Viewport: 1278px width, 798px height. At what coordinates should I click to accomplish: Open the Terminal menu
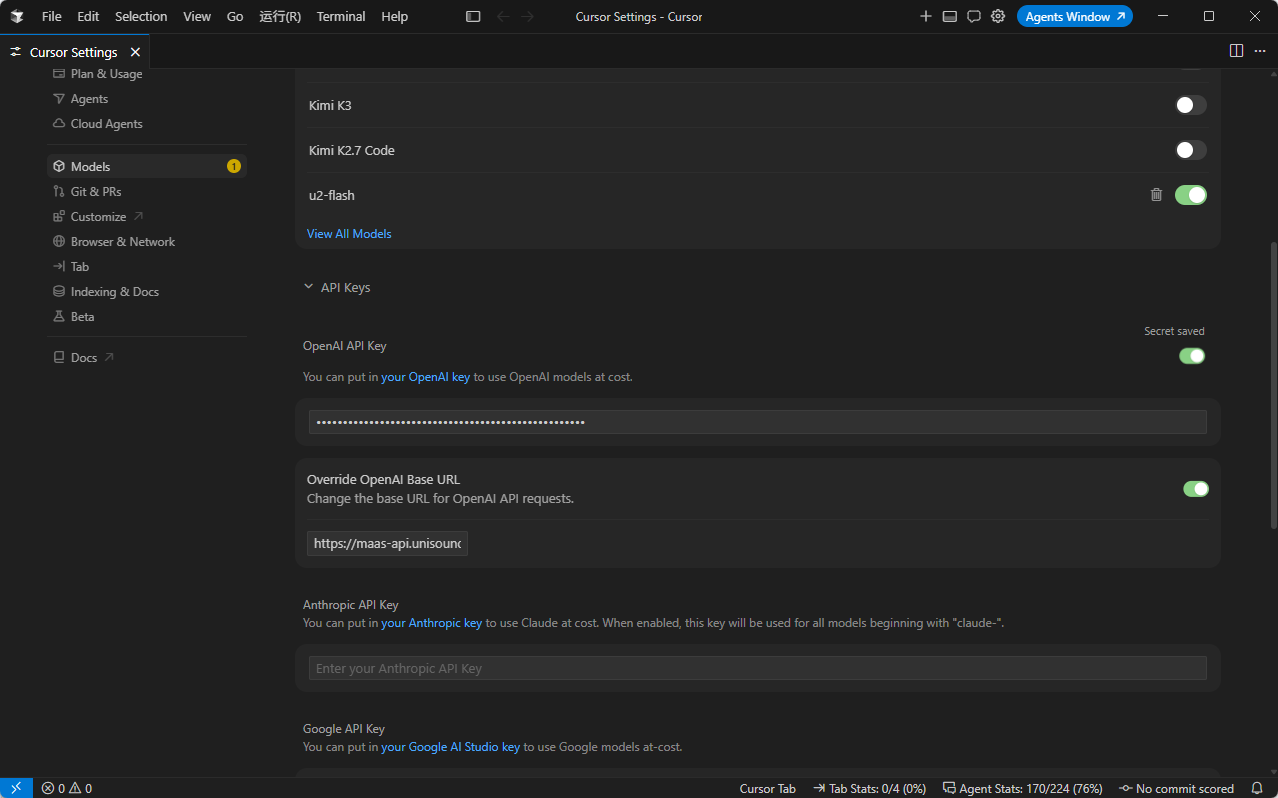click(341, 17)
